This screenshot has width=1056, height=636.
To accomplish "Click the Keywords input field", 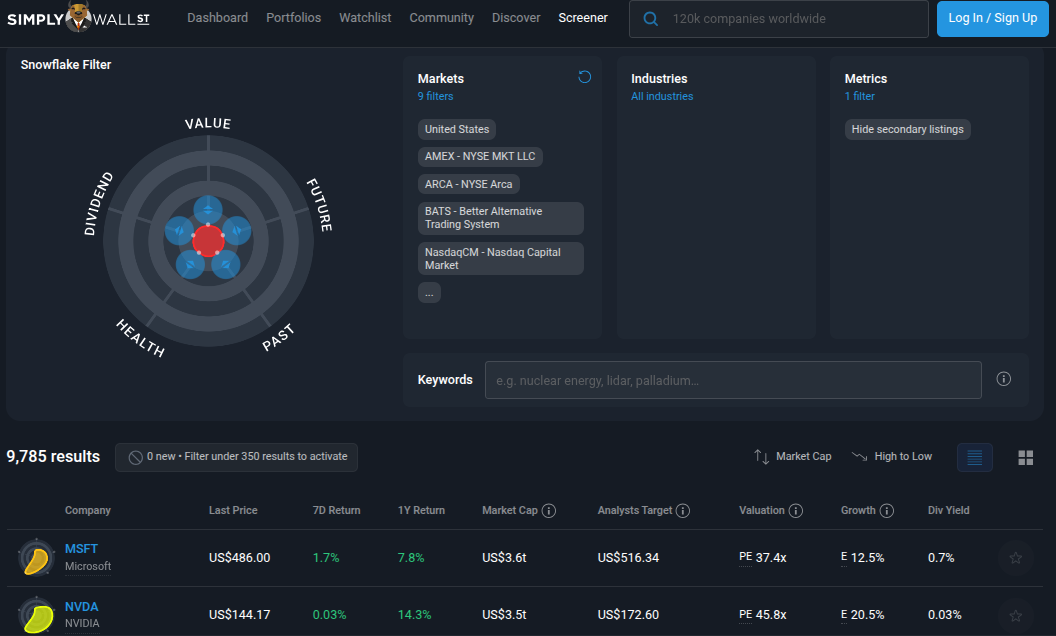I will (733, 380).
